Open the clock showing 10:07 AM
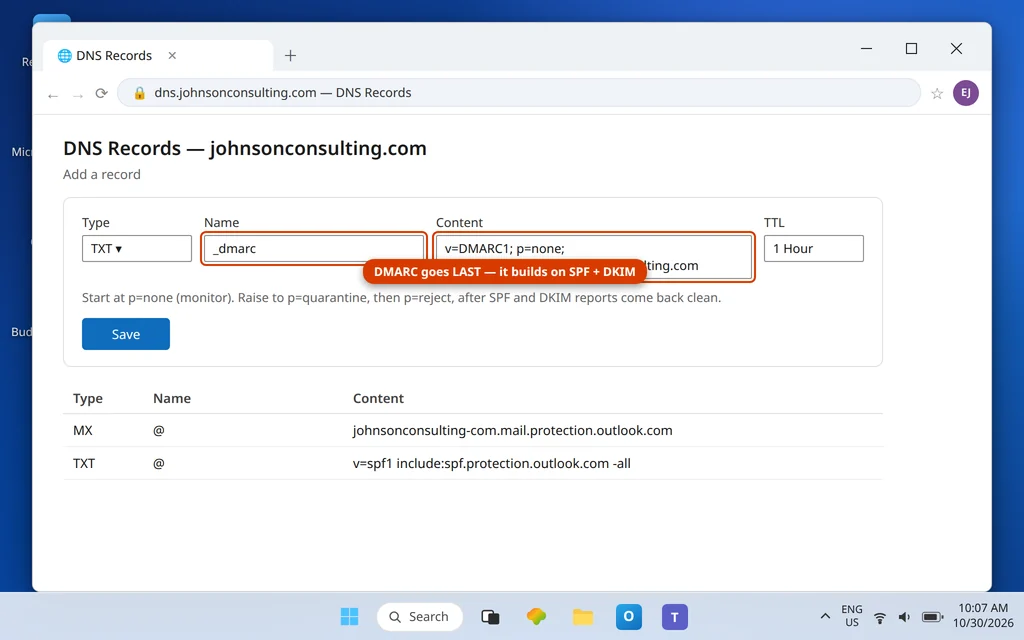This screenshot has width=1024, height=640. [983, 616]
